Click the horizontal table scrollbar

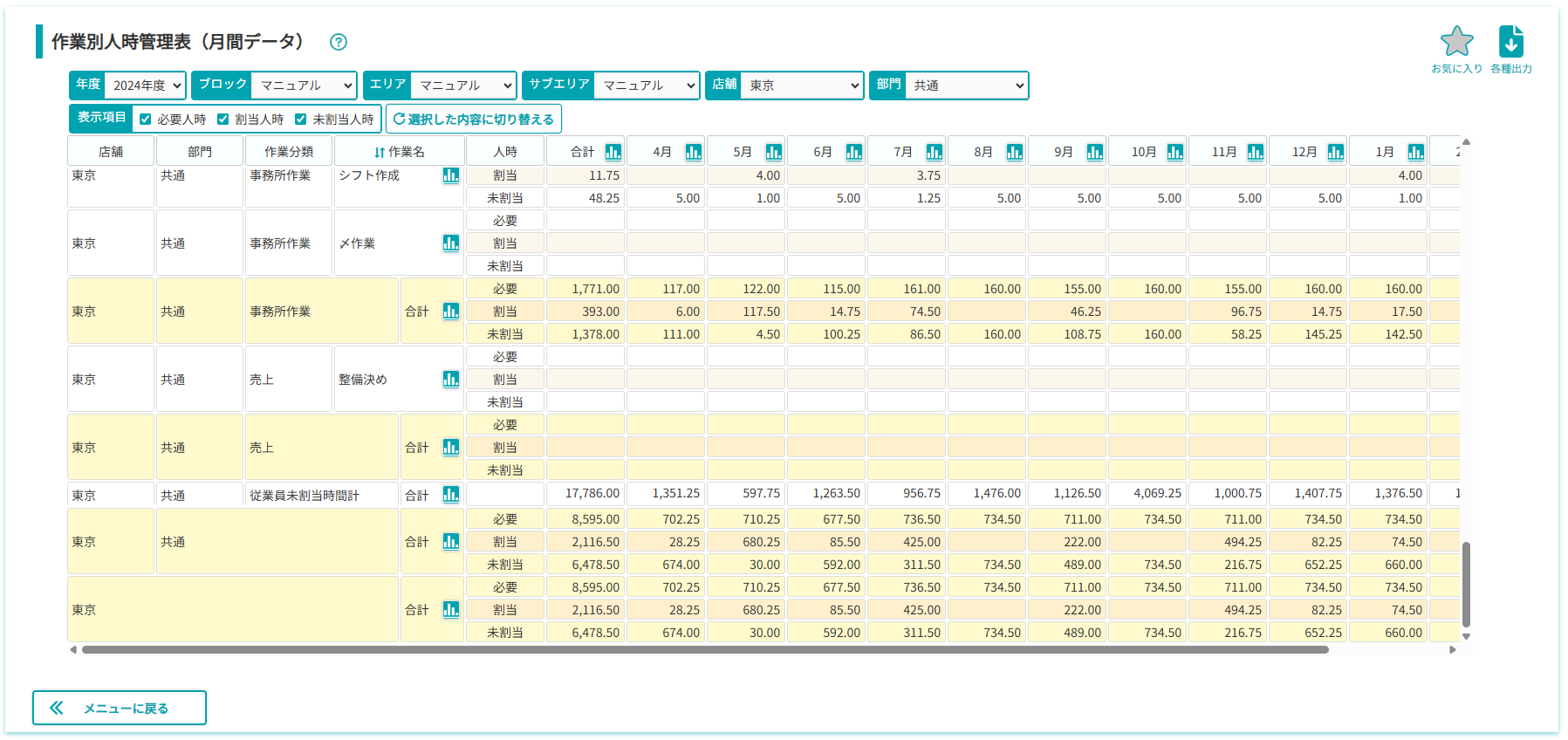coord(705,649)
